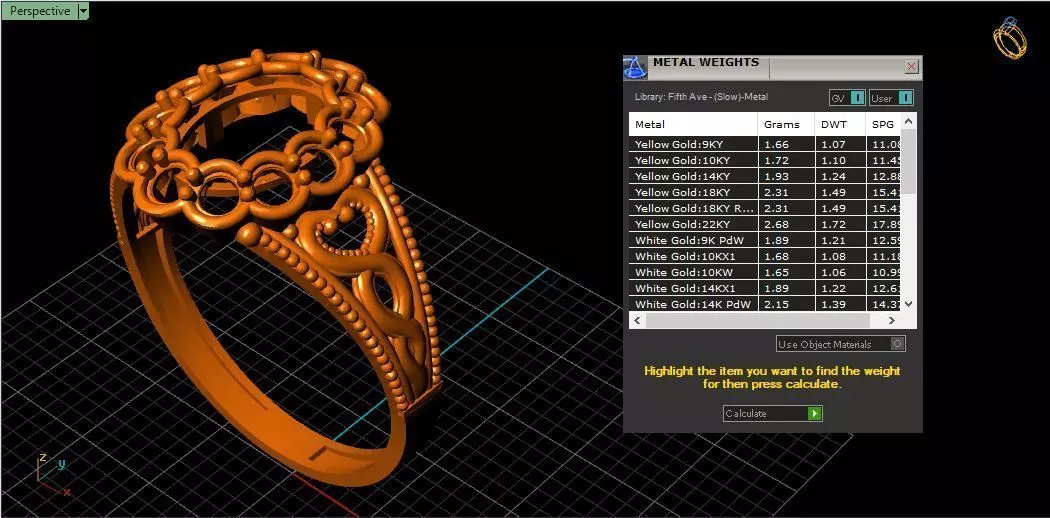This screenshot has width=1050, height=518.
Task: Click the gold ring icon in top-right corner
Action: tap(1009, 38)
